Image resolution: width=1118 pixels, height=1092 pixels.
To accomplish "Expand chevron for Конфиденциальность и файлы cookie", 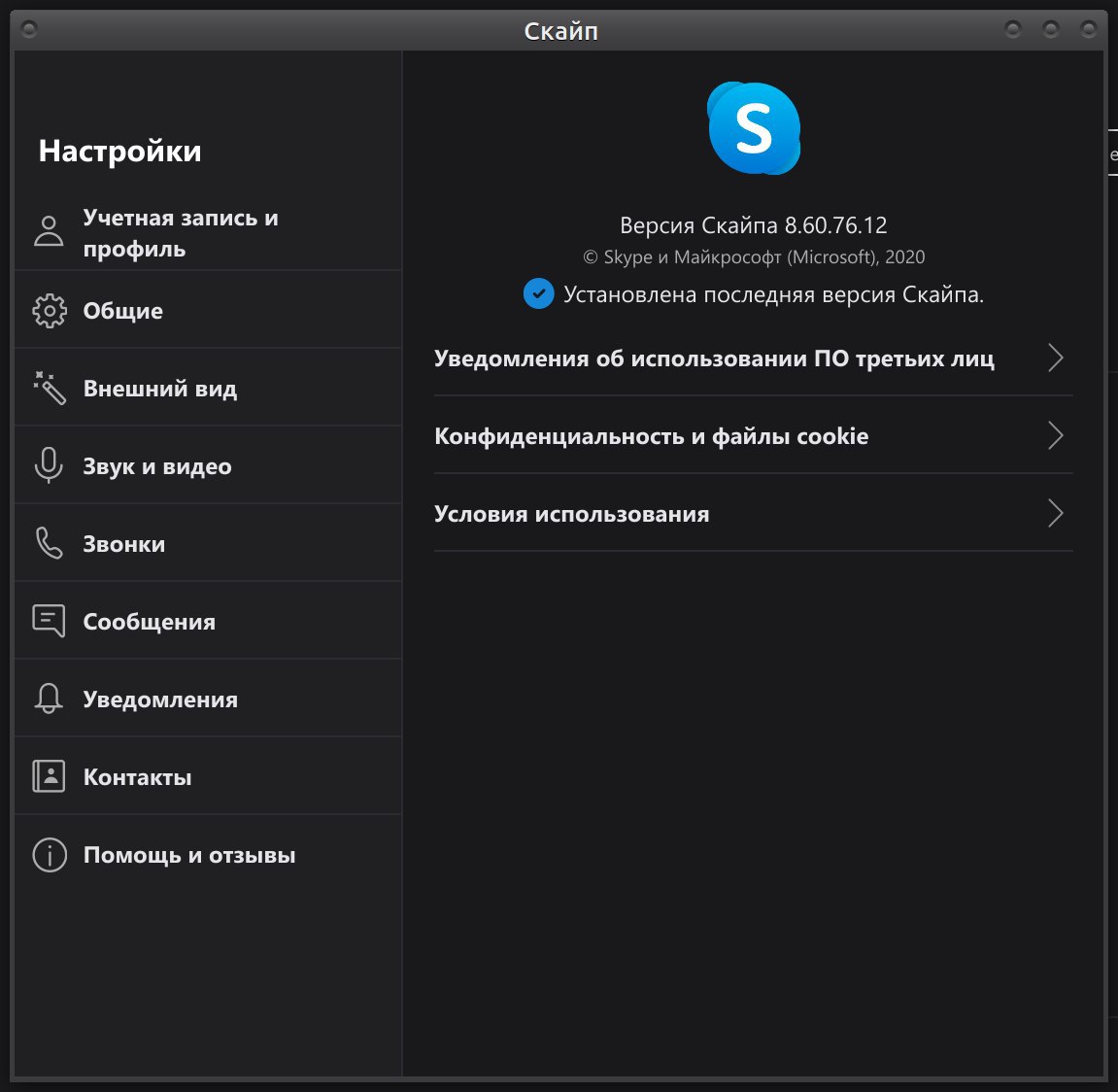I will click(1056, 435).
